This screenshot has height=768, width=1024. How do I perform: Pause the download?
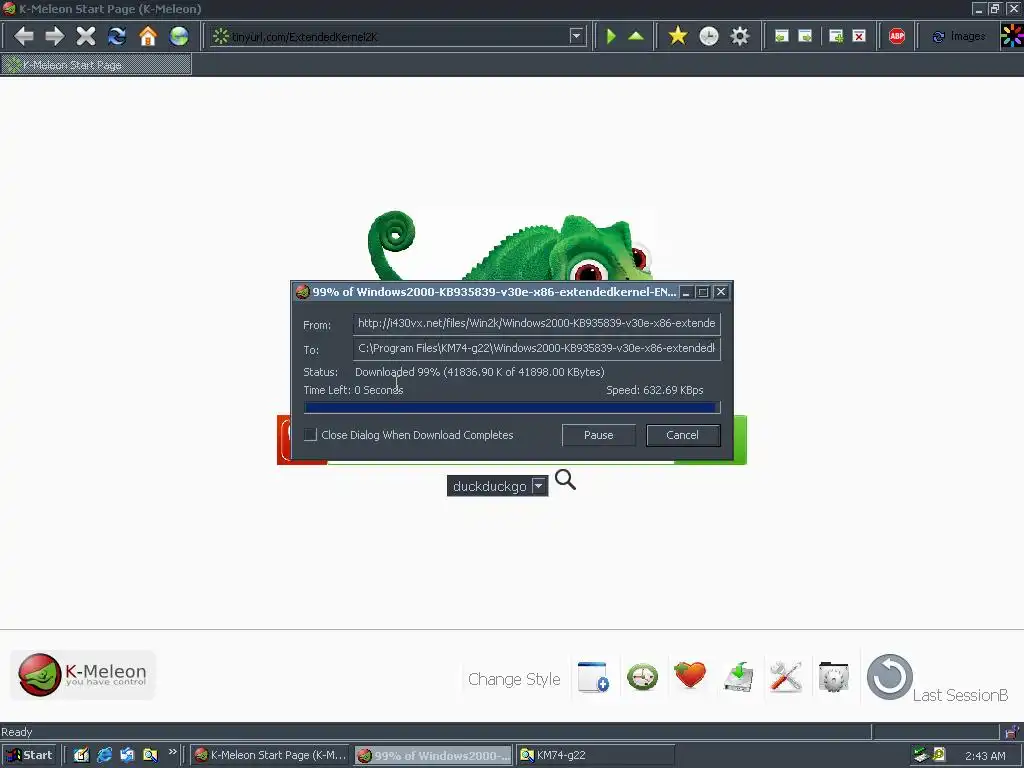click(599, 435)
